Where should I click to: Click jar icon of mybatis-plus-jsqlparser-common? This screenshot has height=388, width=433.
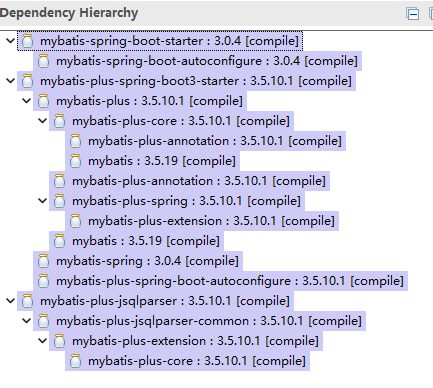(43, 321)
